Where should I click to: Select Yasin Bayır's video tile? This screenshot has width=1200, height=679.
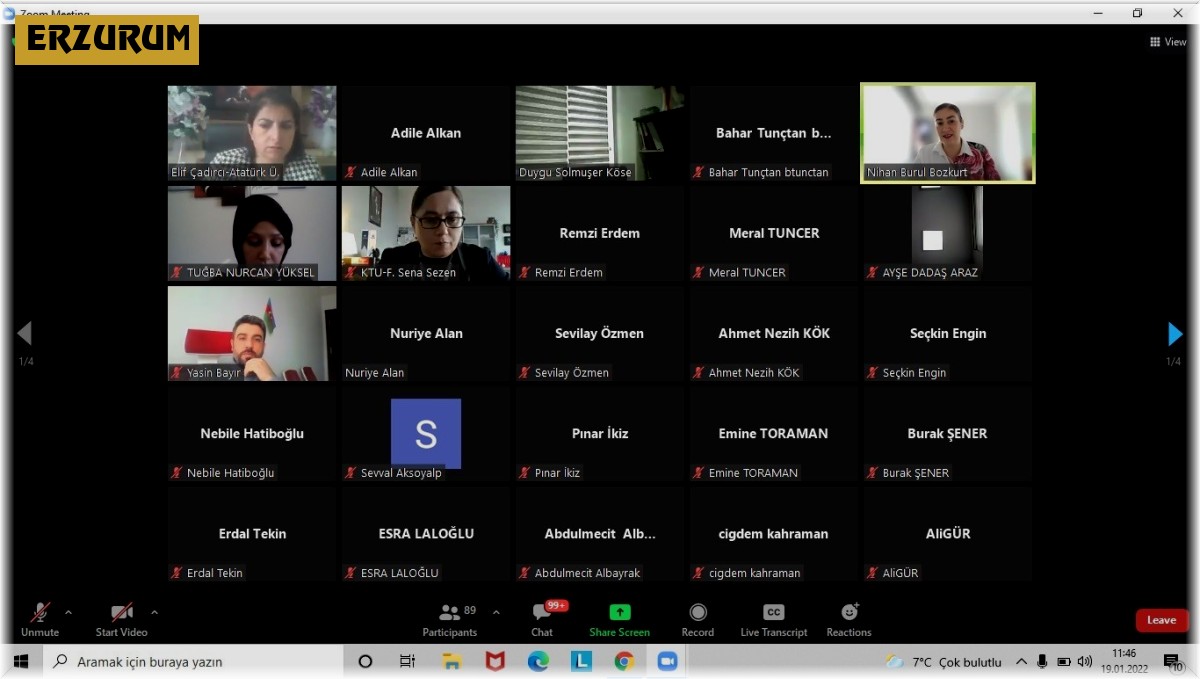tap(252, 334)
